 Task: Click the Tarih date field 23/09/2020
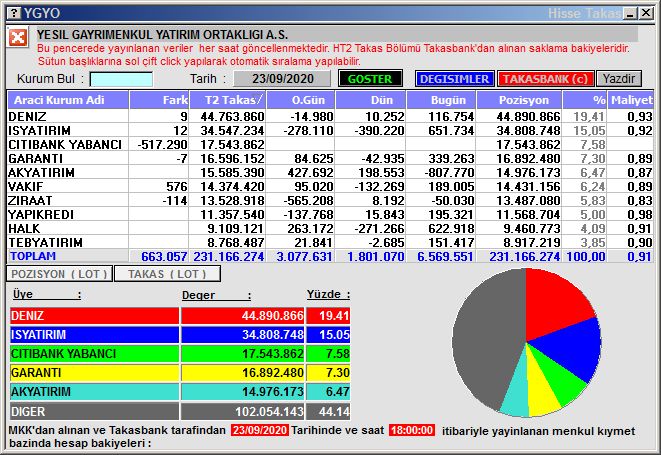pos(282,79)
